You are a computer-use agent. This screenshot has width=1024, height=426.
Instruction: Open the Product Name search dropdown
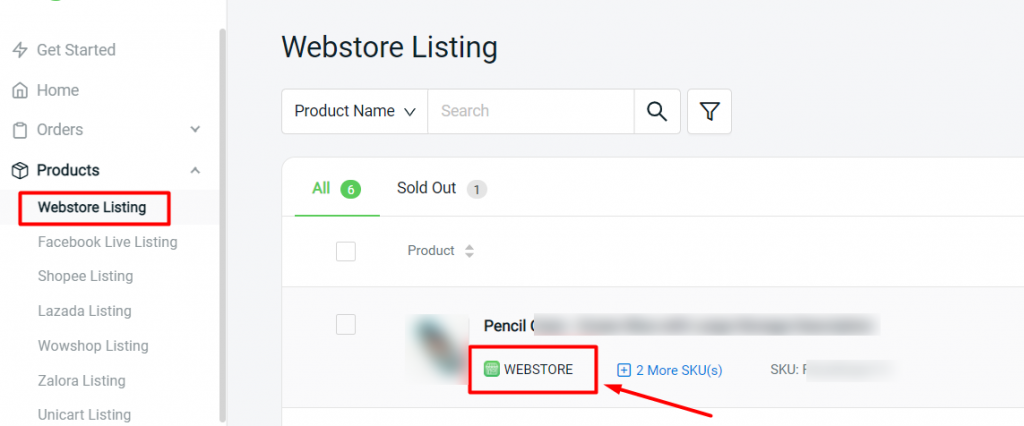click(355, 112)
